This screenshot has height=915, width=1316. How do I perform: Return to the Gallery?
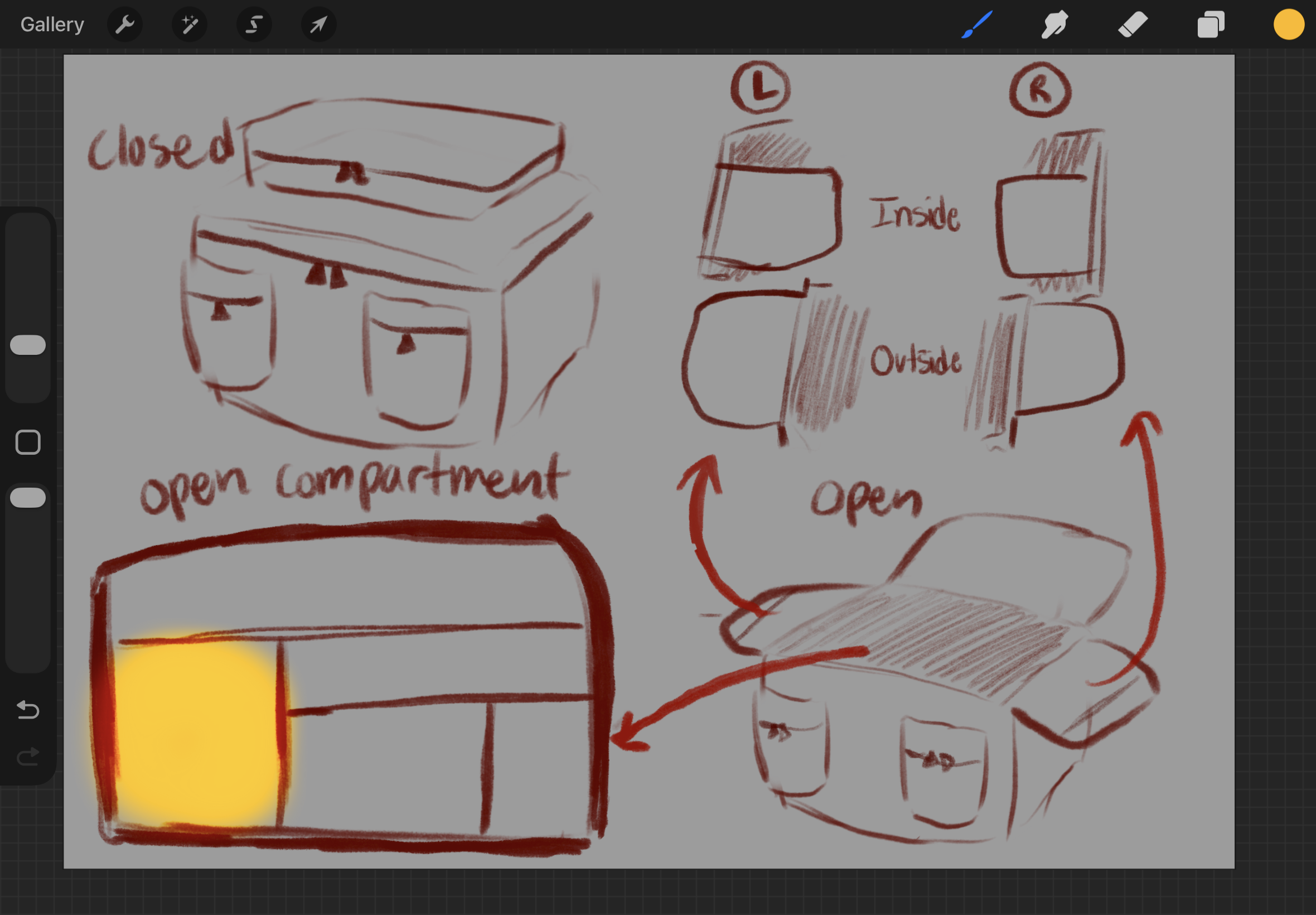(52, 25)
